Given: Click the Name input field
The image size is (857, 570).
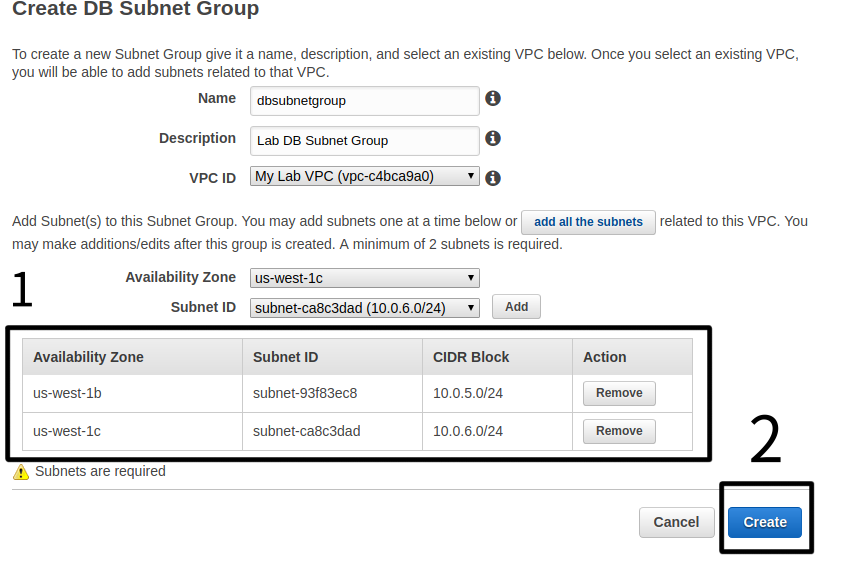Looking at the screenshot, I should [x=365, y=100].
